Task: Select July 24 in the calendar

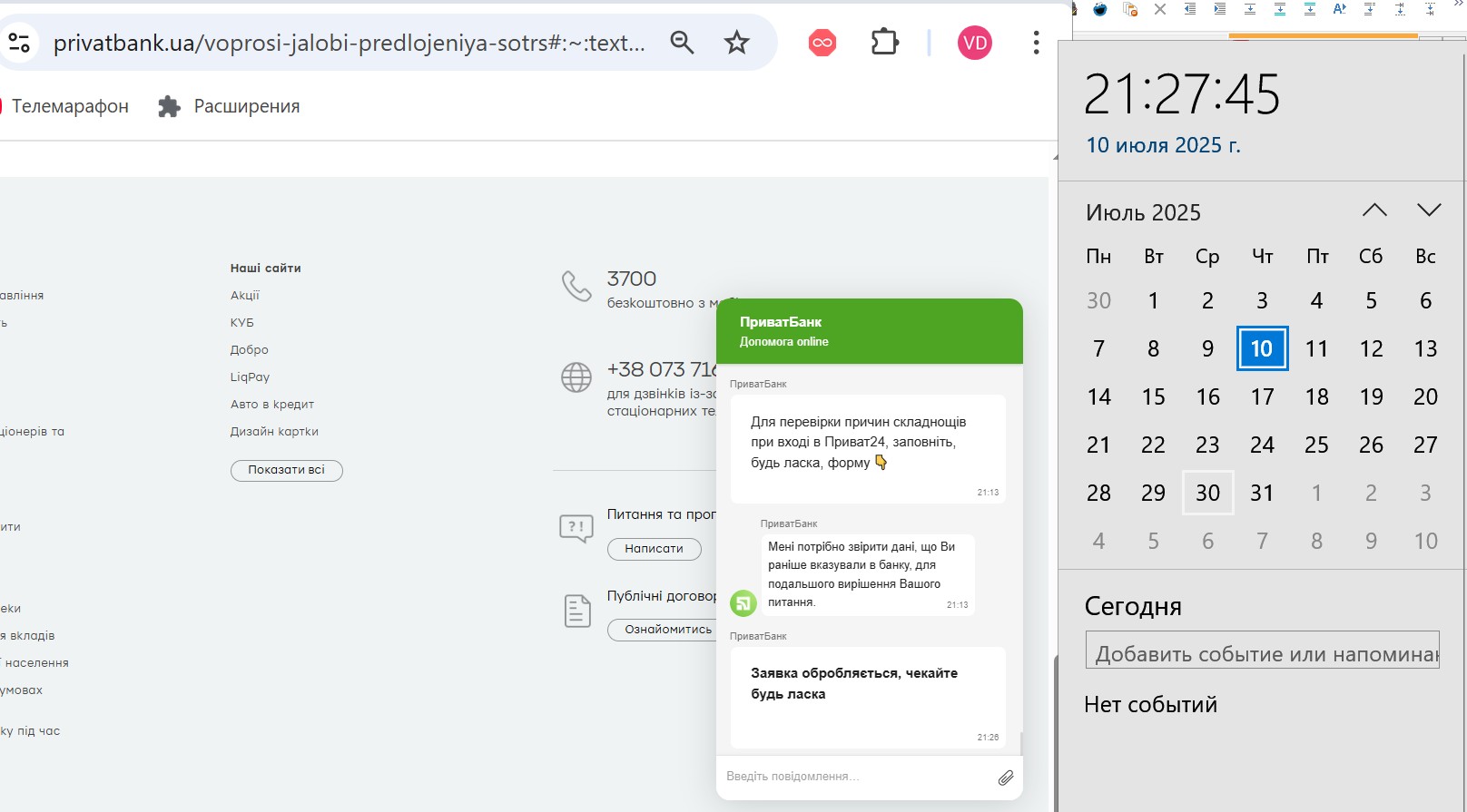Action: (1262, 445)
